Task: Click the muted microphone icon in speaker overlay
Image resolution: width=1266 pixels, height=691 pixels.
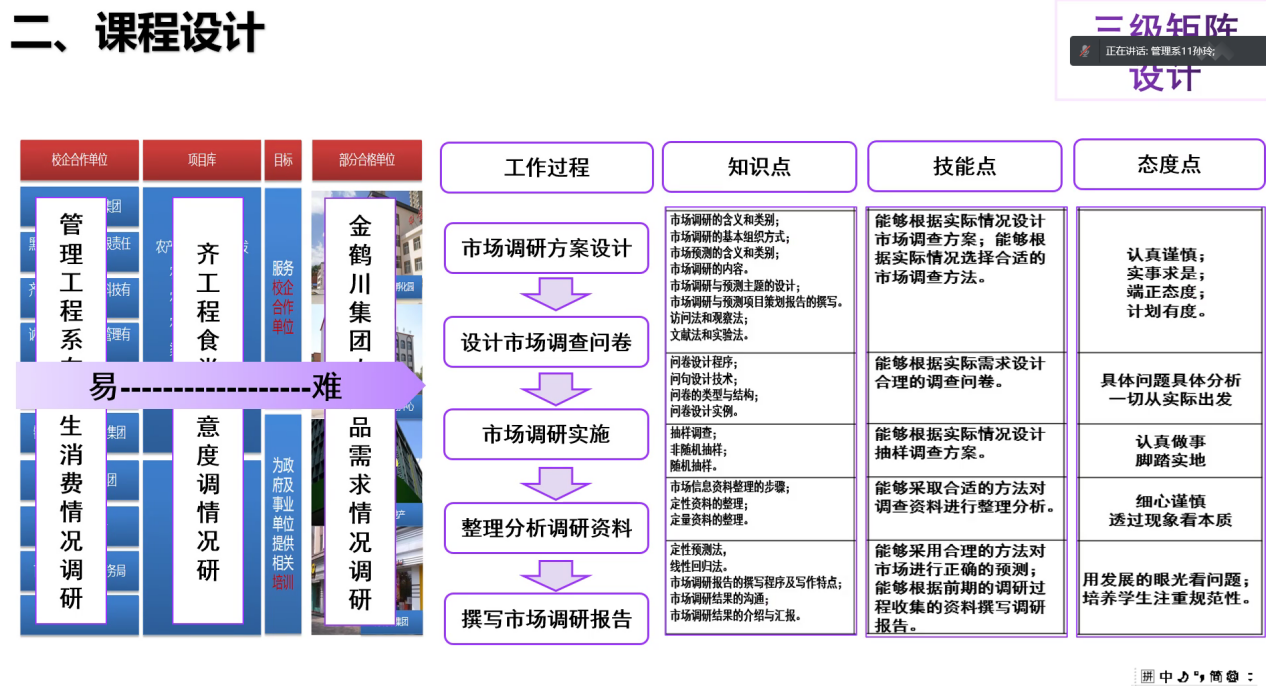Action: click(x=1086, y=51)
